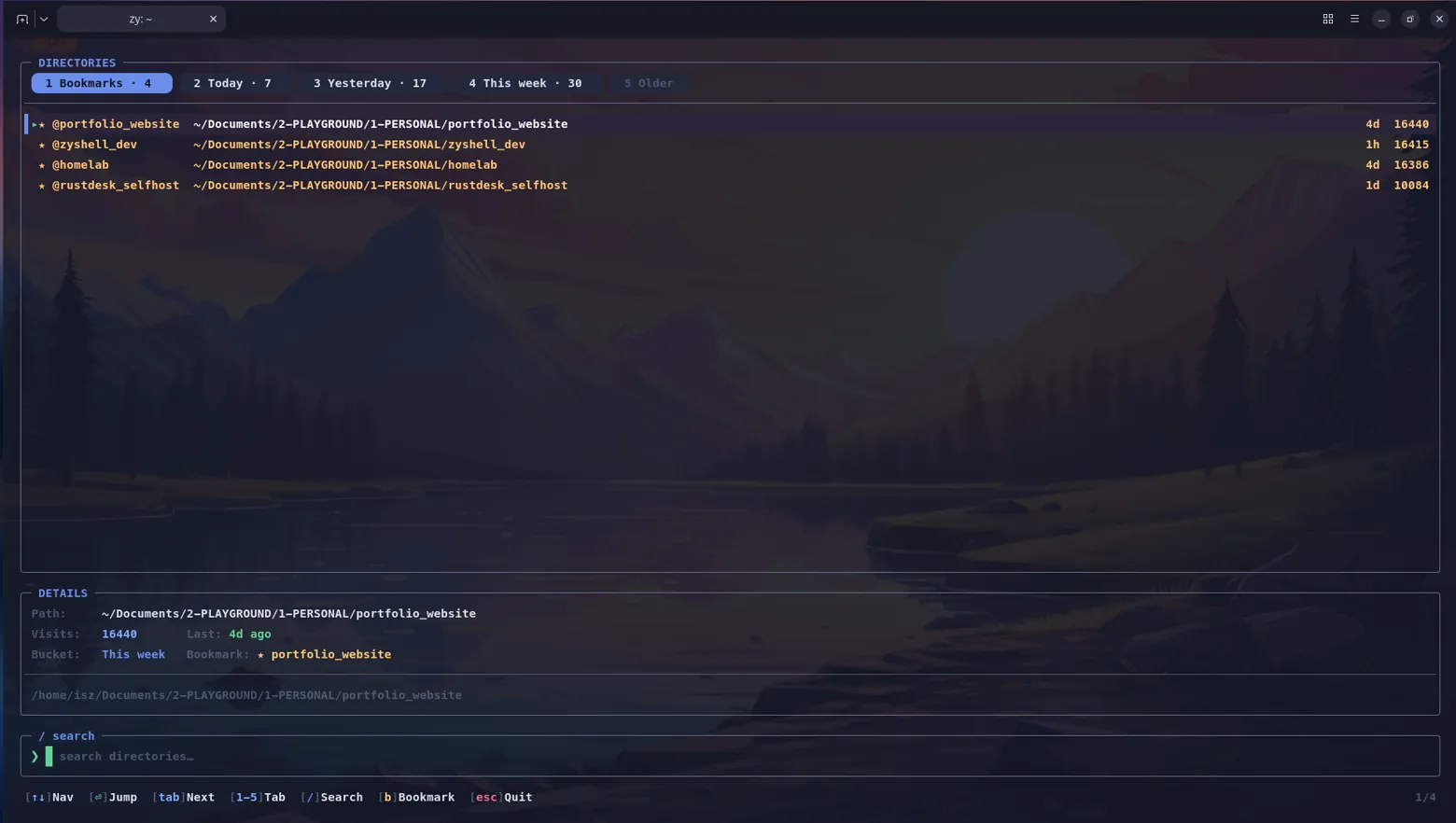Click the esc Quit shortcut hint
This screenshot has height=823, width=1456.
(501, 797)
